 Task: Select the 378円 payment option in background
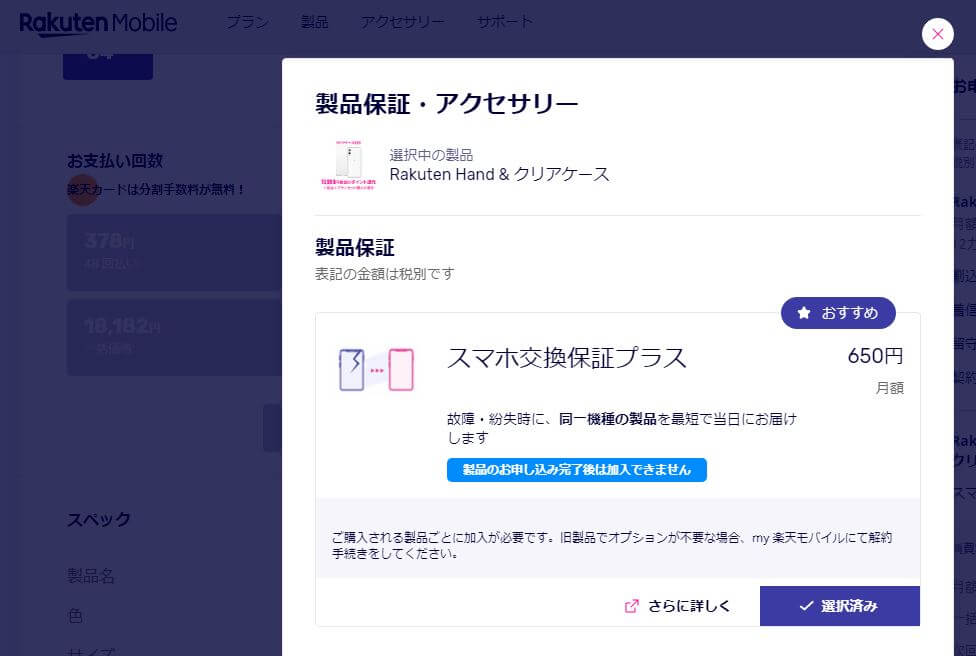tap(174, 252)
